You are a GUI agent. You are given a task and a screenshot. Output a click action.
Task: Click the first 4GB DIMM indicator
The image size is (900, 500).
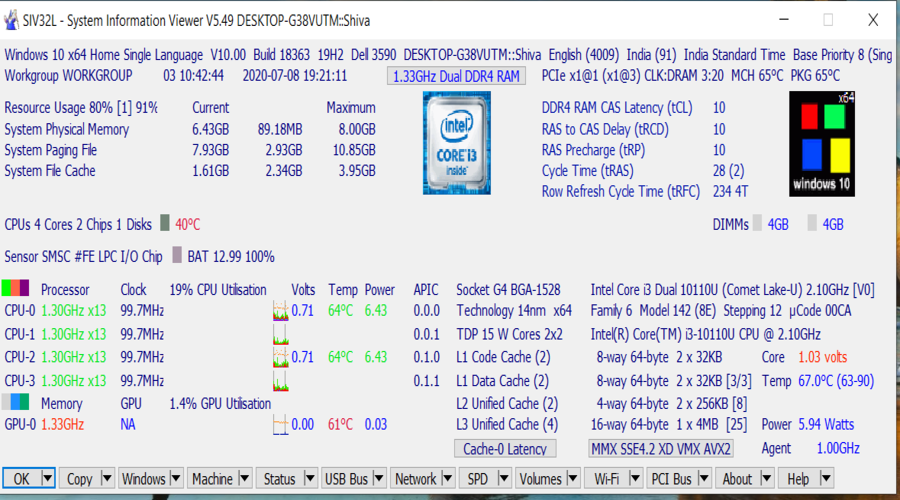(x=758, y=224)
